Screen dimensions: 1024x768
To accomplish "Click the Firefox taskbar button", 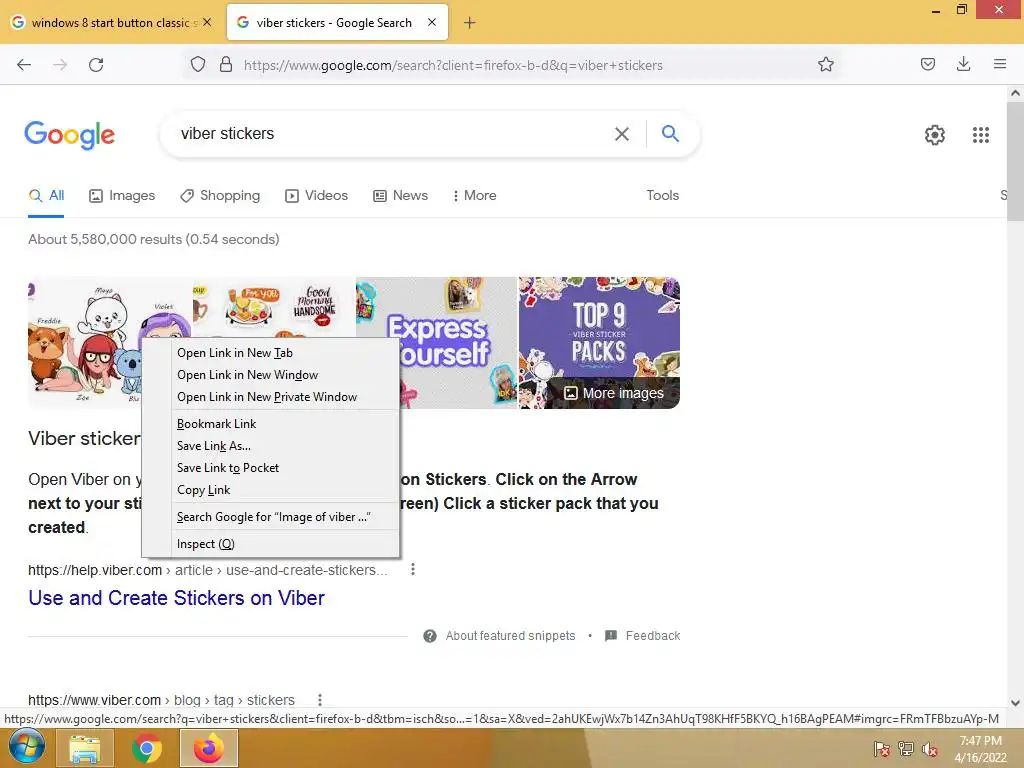I will click(x=208, y=748).
